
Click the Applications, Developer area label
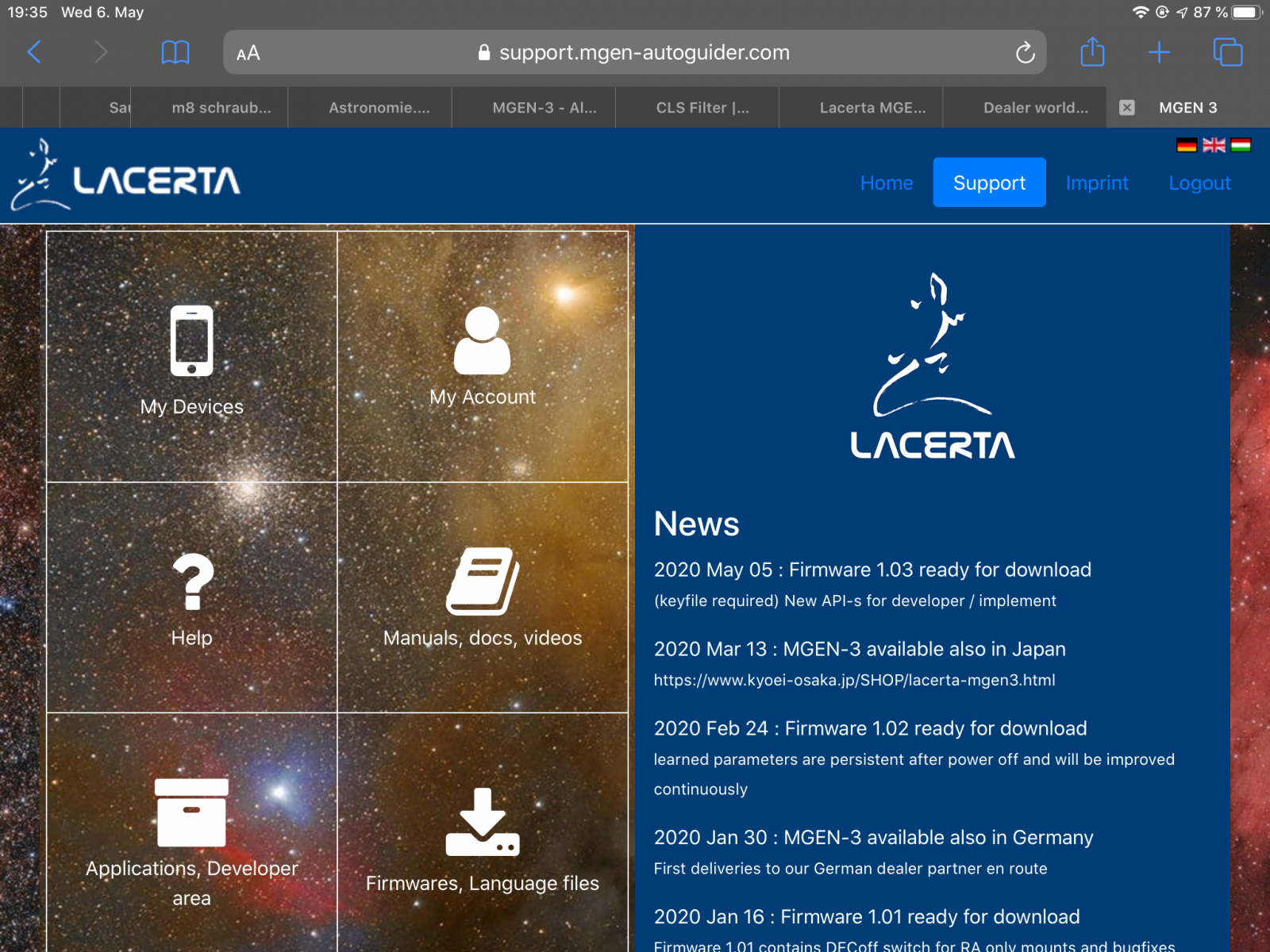point(191,883)
